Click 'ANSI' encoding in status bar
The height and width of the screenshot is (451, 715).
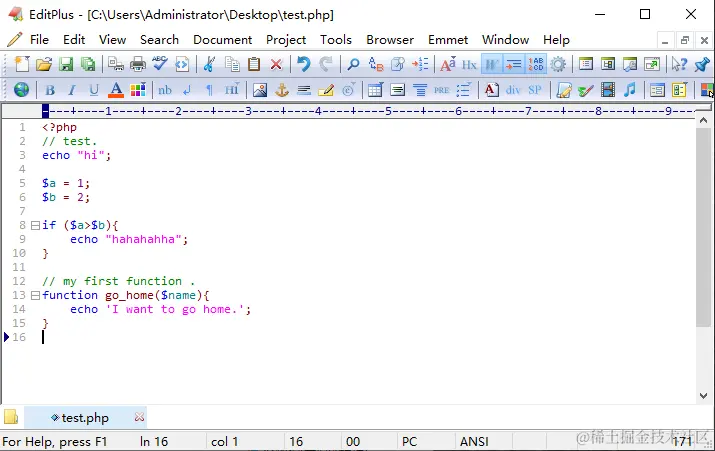(474, 441)
